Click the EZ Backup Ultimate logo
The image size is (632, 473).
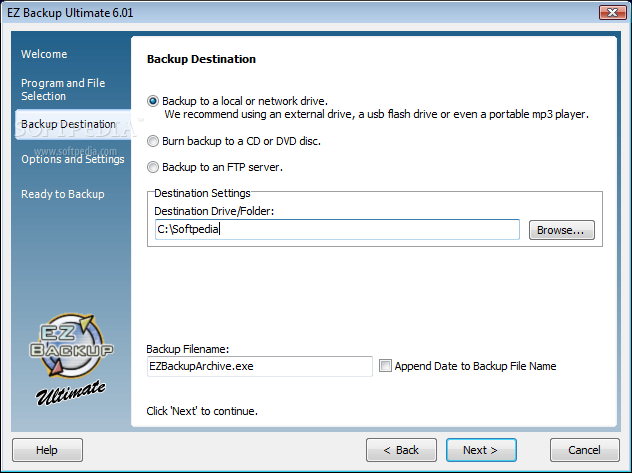(x=71, y=359)
